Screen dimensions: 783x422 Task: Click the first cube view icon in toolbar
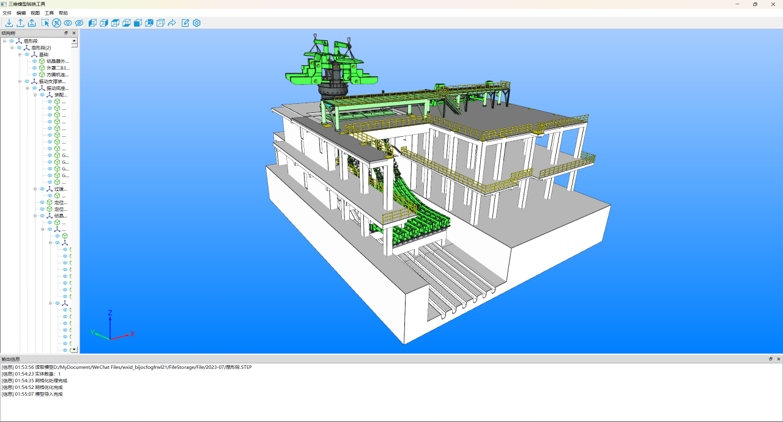93,23
